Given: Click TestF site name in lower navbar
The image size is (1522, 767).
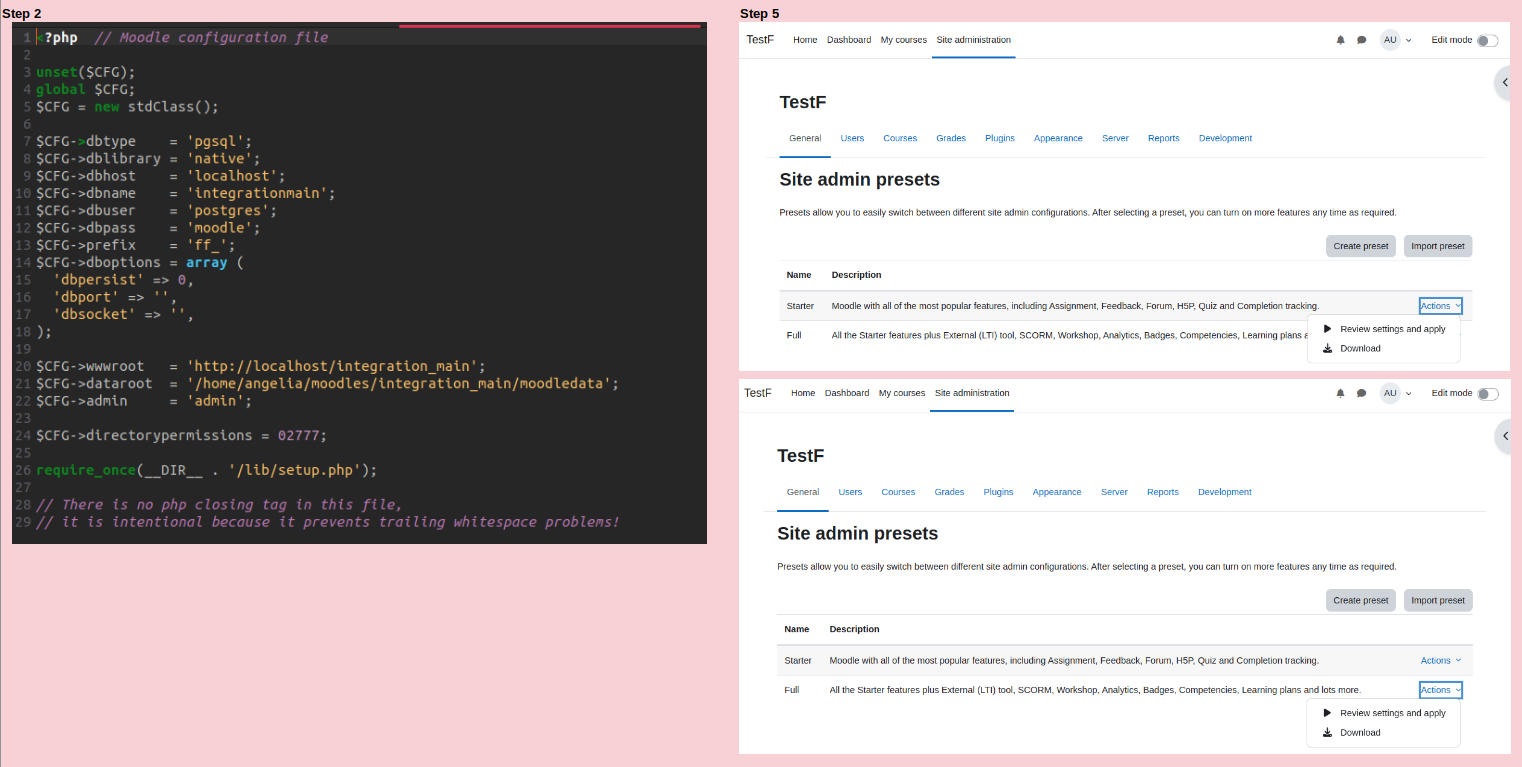Looking at the screenshot, I should tap(758, 393).
